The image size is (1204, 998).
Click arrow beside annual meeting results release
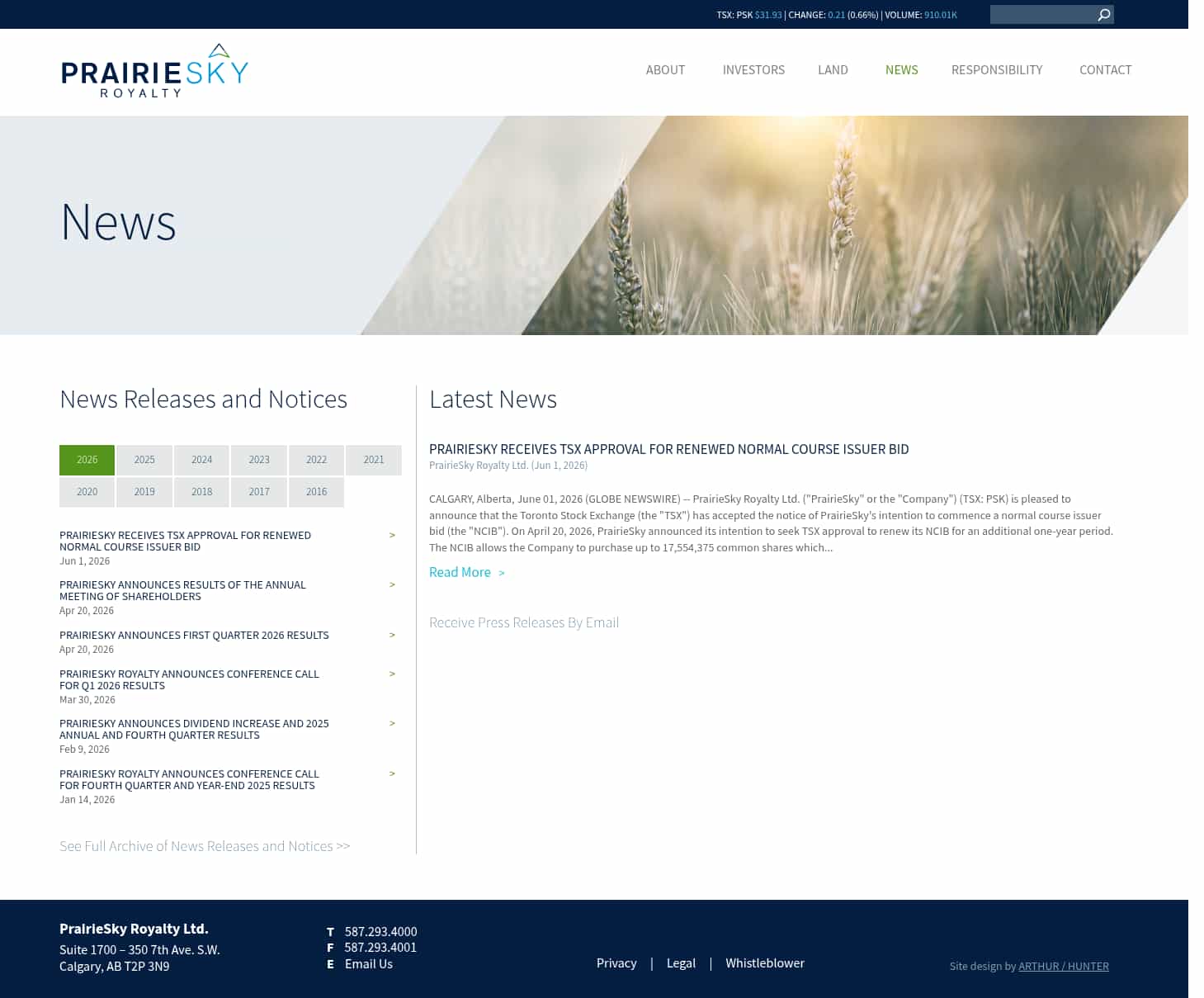[x=392, y=584]
